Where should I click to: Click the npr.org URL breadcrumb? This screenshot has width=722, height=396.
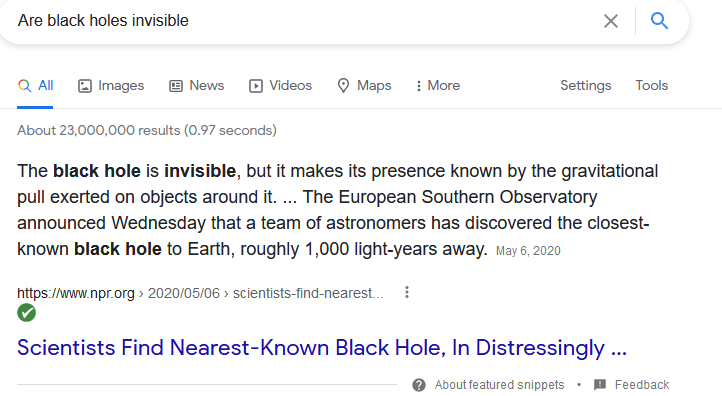click(200, 293)
